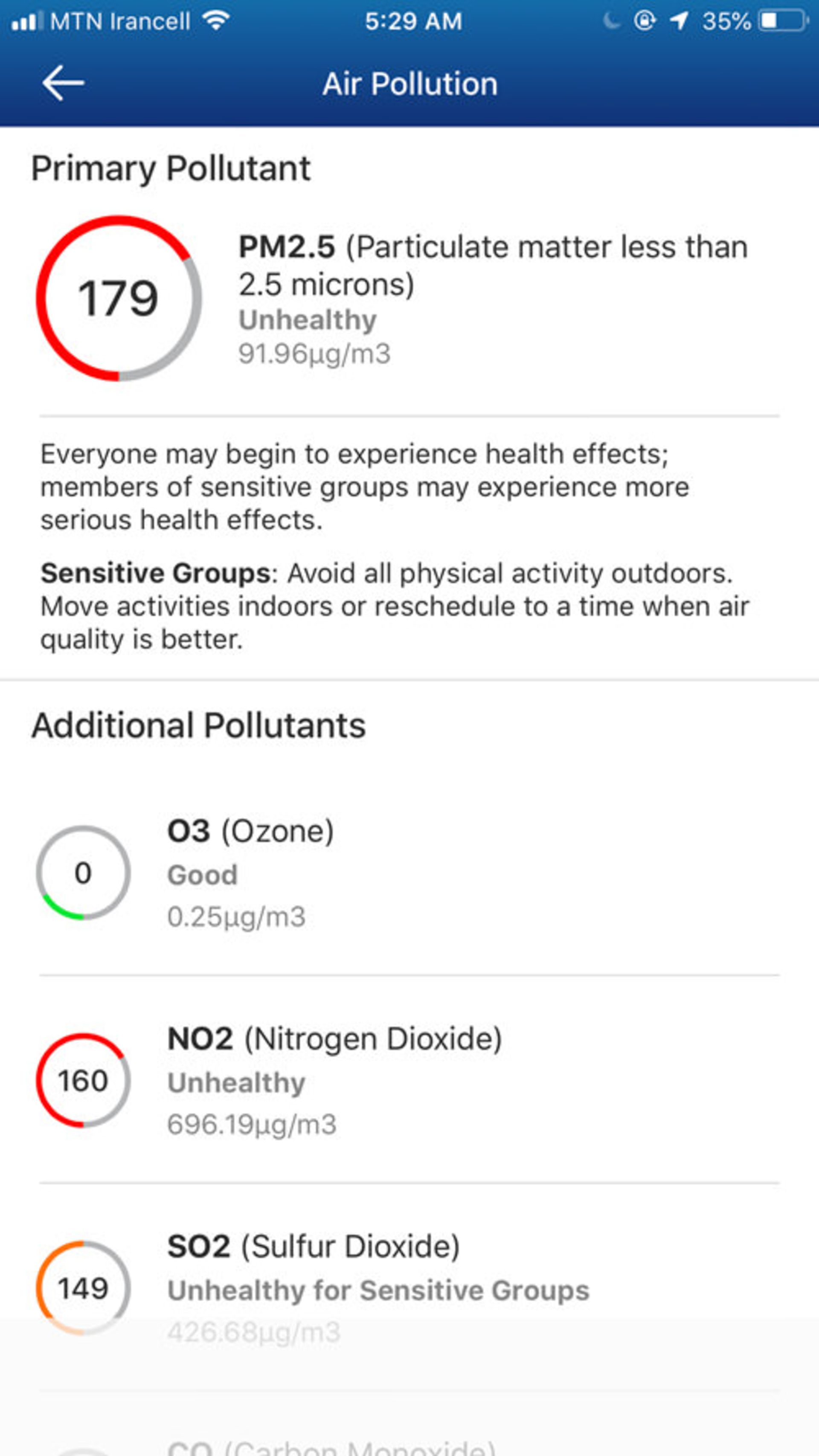819x1456 pixels.
Task: Tap the PM2.5 gauge showing 179
Action: point(119,298)
